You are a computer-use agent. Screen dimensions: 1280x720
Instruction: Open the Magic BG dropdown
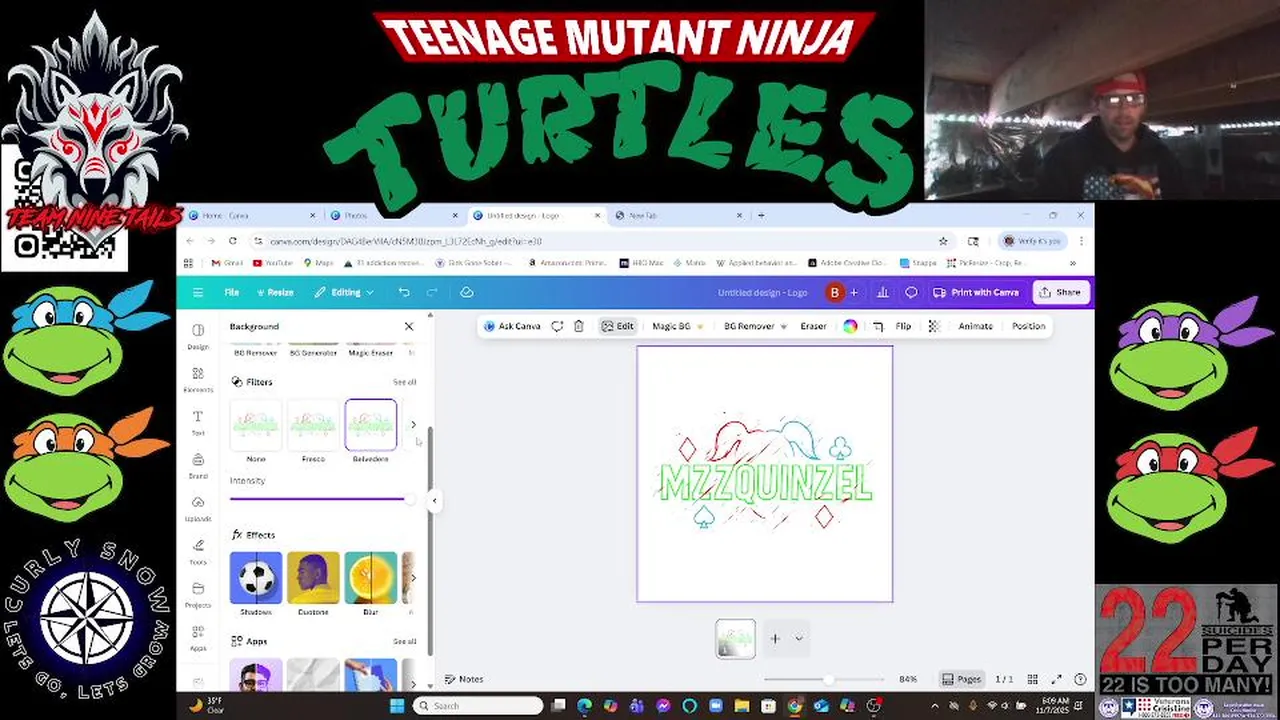pyautogui.click(x=677, y=326)
